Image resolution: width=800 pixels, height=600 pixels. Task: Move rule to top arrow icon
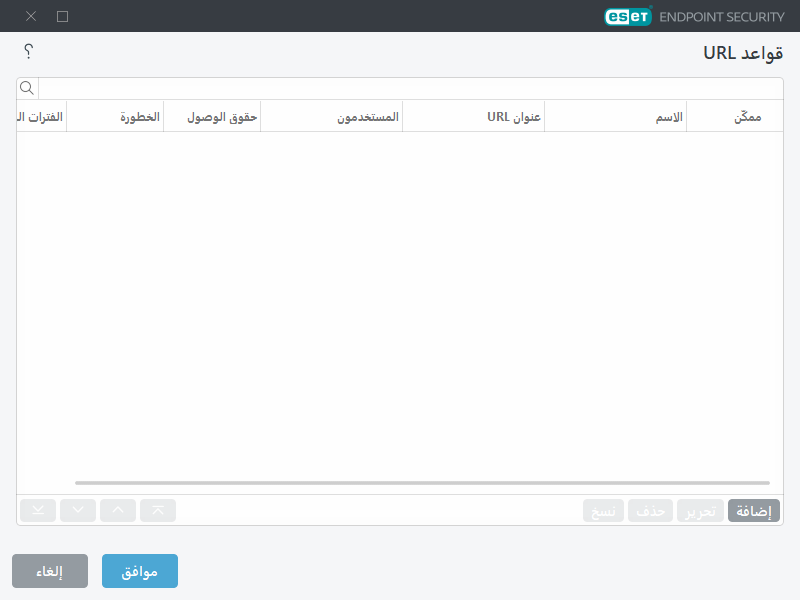click(x=158, y=510)
